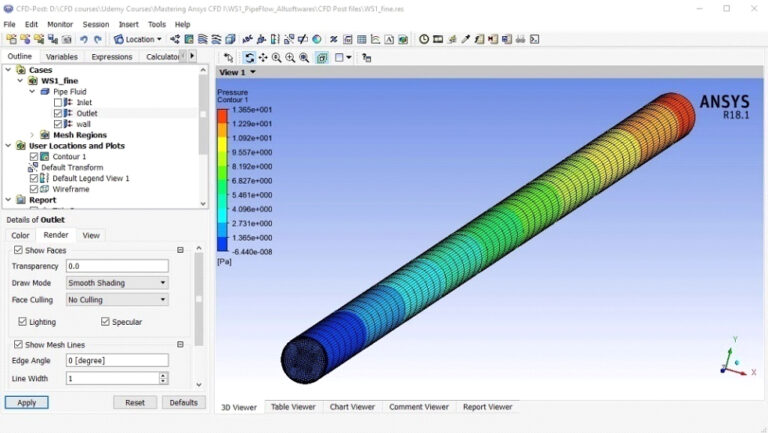Open the Draw Mode dropdown

pos(117,283)
